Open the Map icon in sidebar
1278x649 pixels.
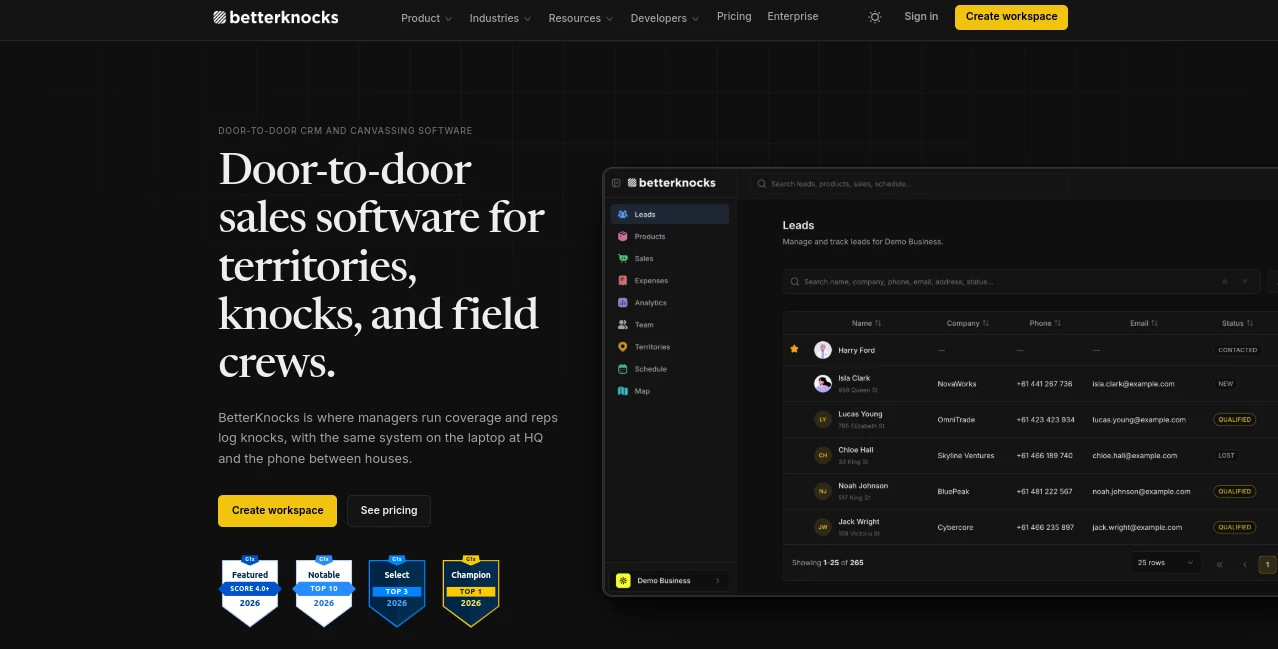[x=623, y=391]
